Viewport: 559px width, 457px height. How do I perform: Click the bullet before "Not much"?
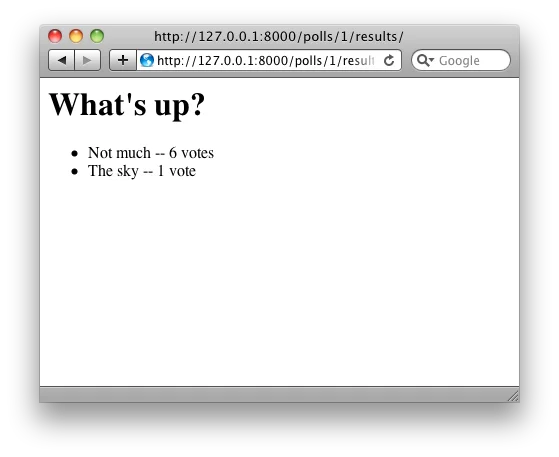(x=74, y=154)
